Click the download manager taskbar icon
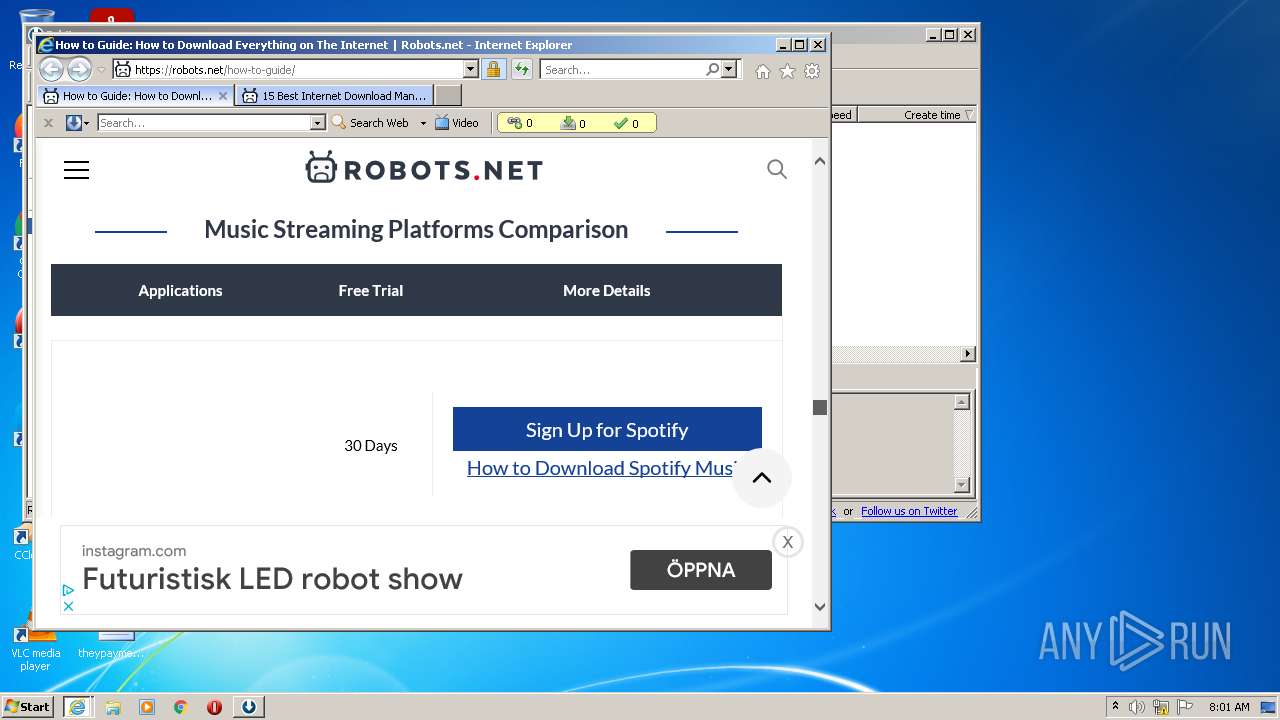The height and width of the screenshot is (720, 1280). click(249, 707)
